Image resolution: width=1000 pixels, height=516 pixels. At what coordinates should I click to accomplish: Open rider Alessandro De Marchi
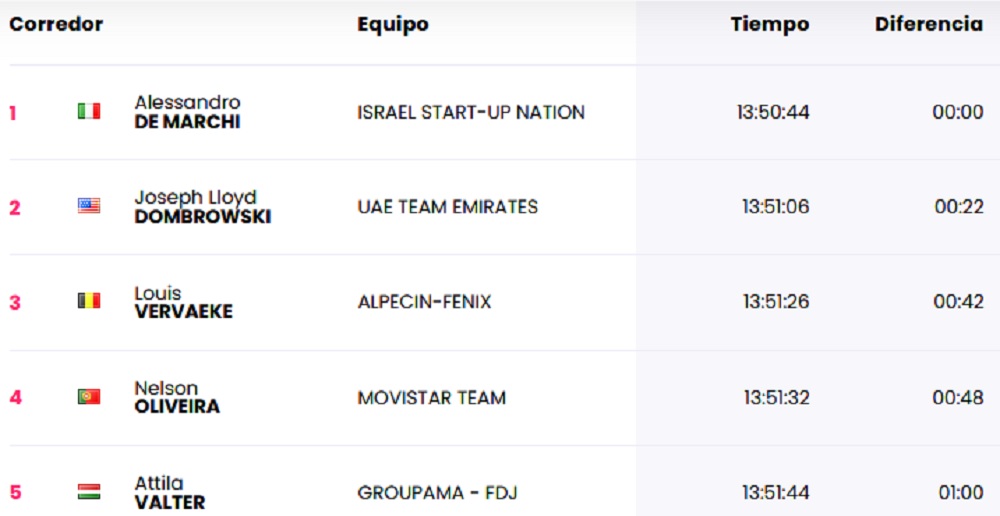click(188, 112)
